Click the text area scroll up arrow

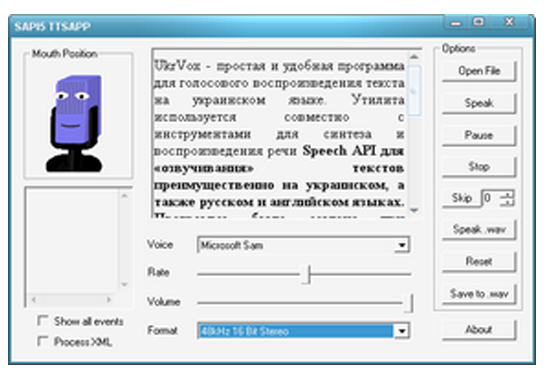[x=414, y=57]
